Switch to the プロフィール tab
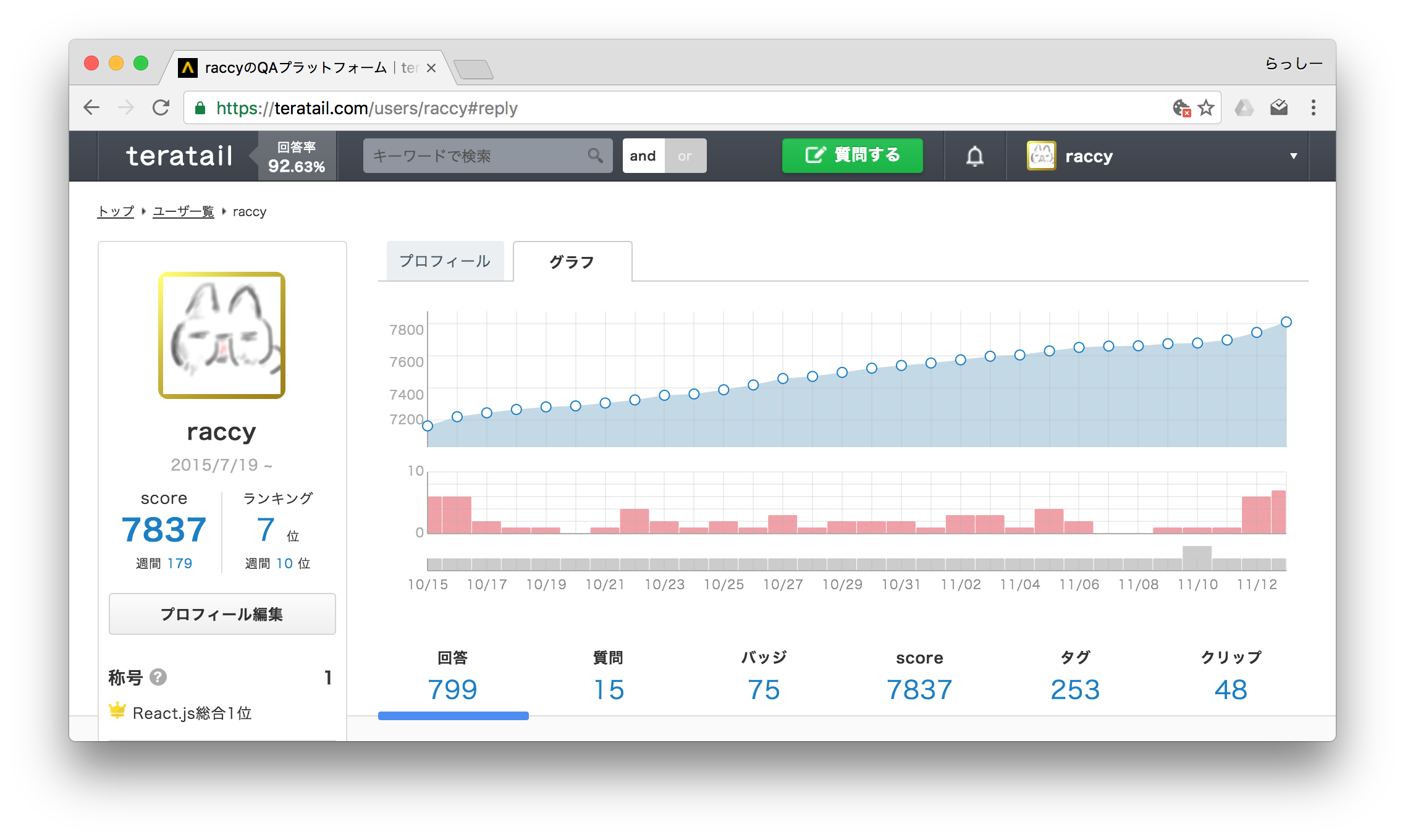 [445, 261]
